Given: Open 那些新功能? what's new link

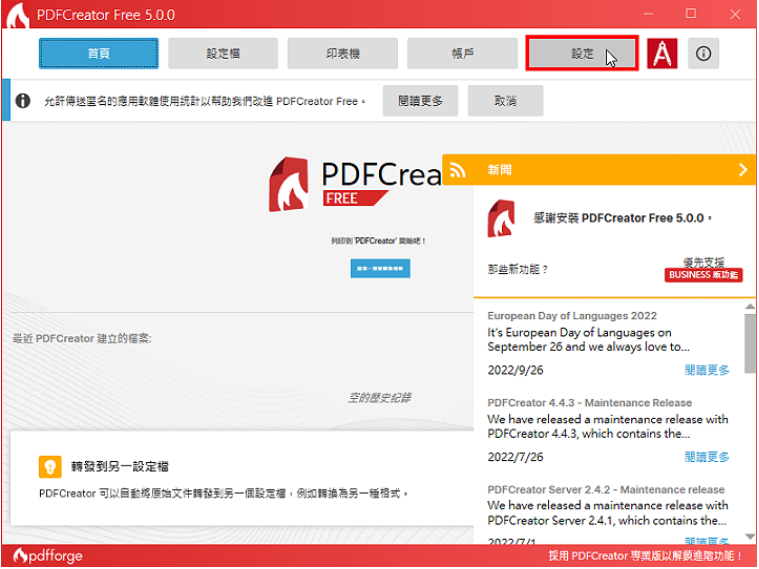Looking at the screenshot, I should pyautogui.click(x=517, y=269).
